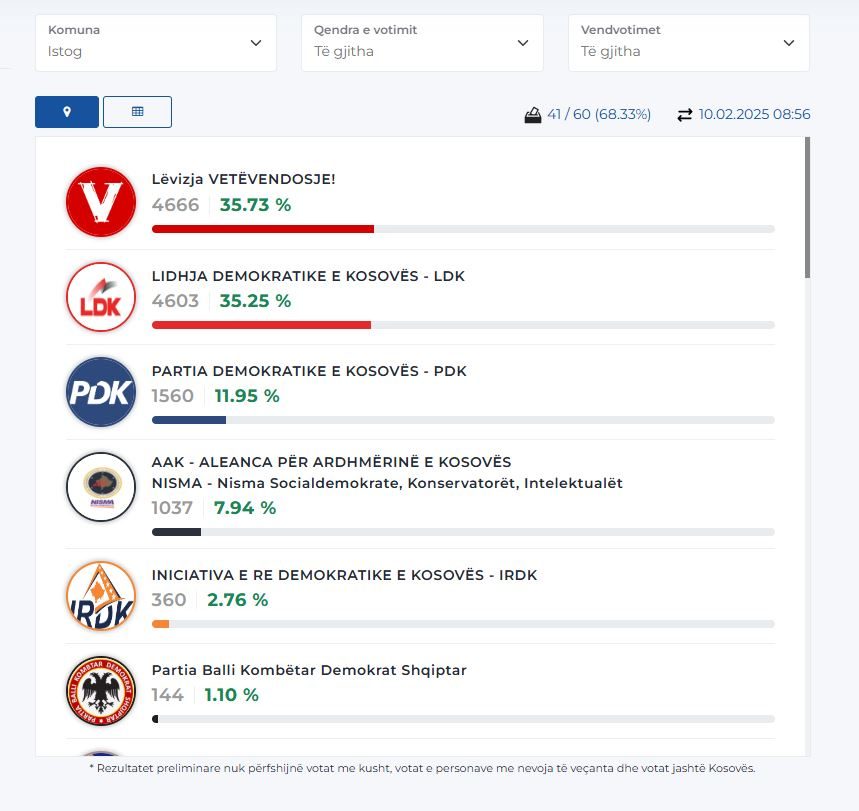The width and height of the screenshot is (859, 811).
Task: Click the red Vetëvendosje percentage bar
Action: coord(263,229)
